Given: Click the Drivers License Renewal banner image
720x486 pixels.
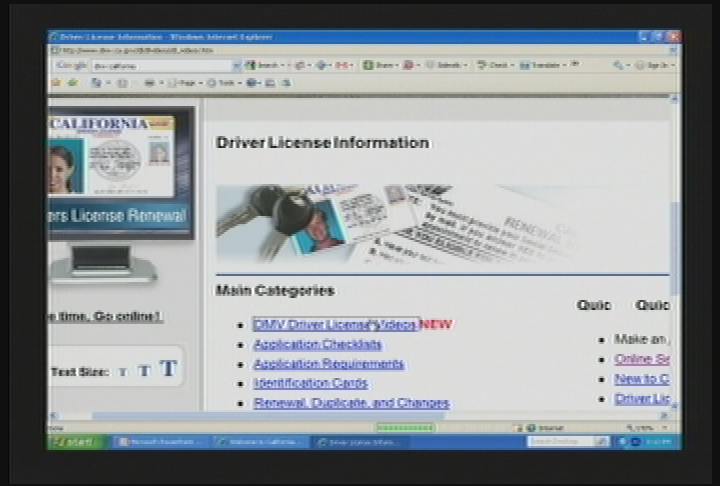Looking at the screenshot, I should [121, 173].
